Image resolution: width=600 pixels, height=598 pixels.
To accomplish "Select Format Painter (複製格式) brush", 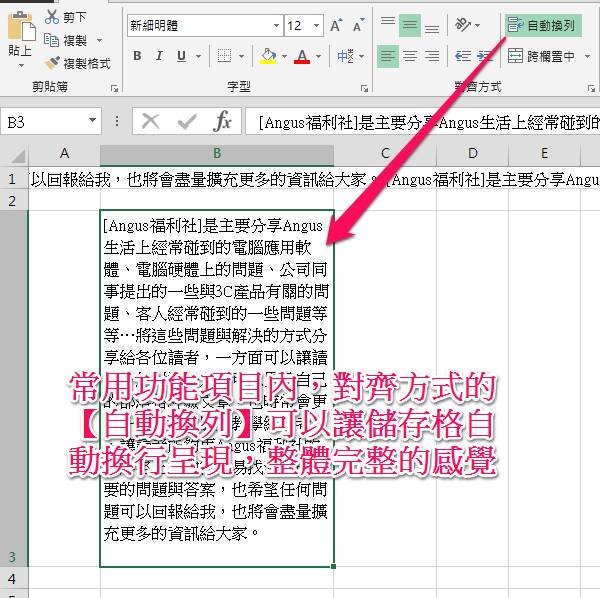I will [x=77, y=63].
